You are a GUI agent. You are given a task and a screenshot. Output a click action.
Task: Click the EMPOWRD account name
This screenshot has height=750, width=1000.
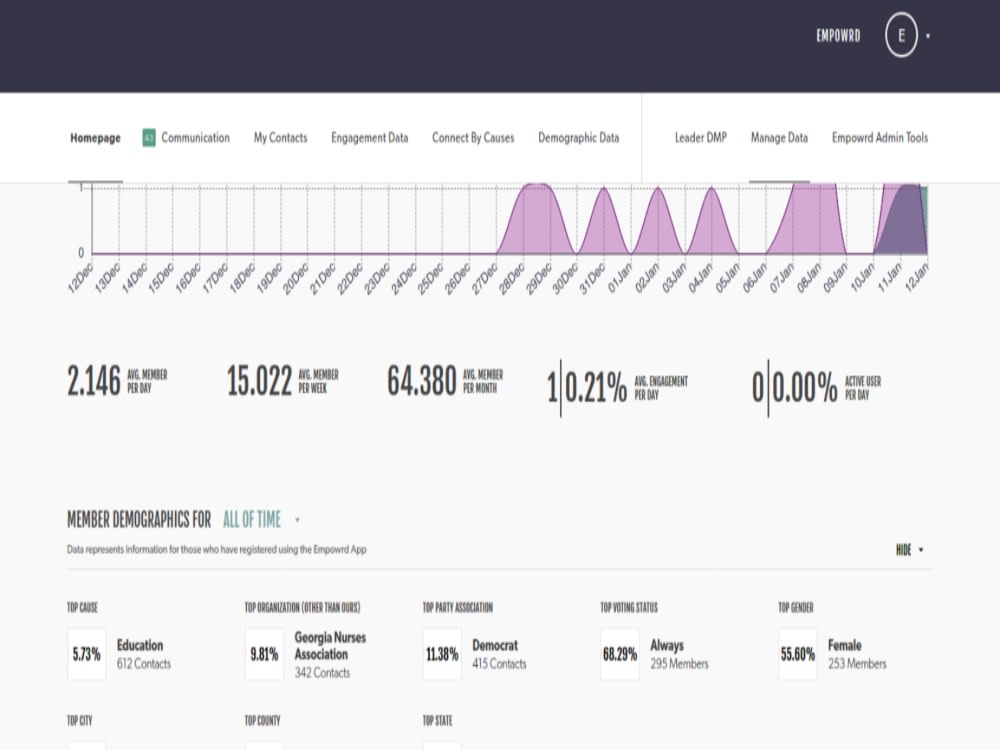tap(838, 36)
